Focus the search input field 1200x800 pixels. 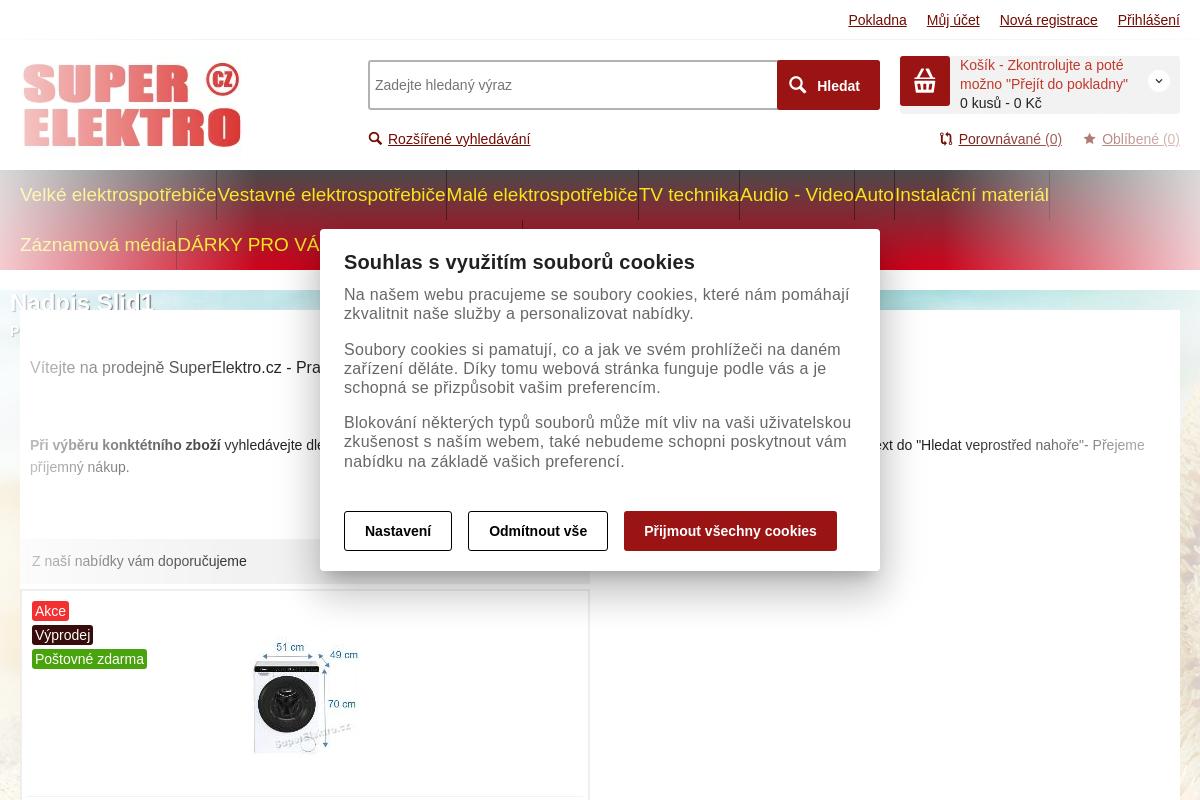pyautogui.click(x=572, y=85)
